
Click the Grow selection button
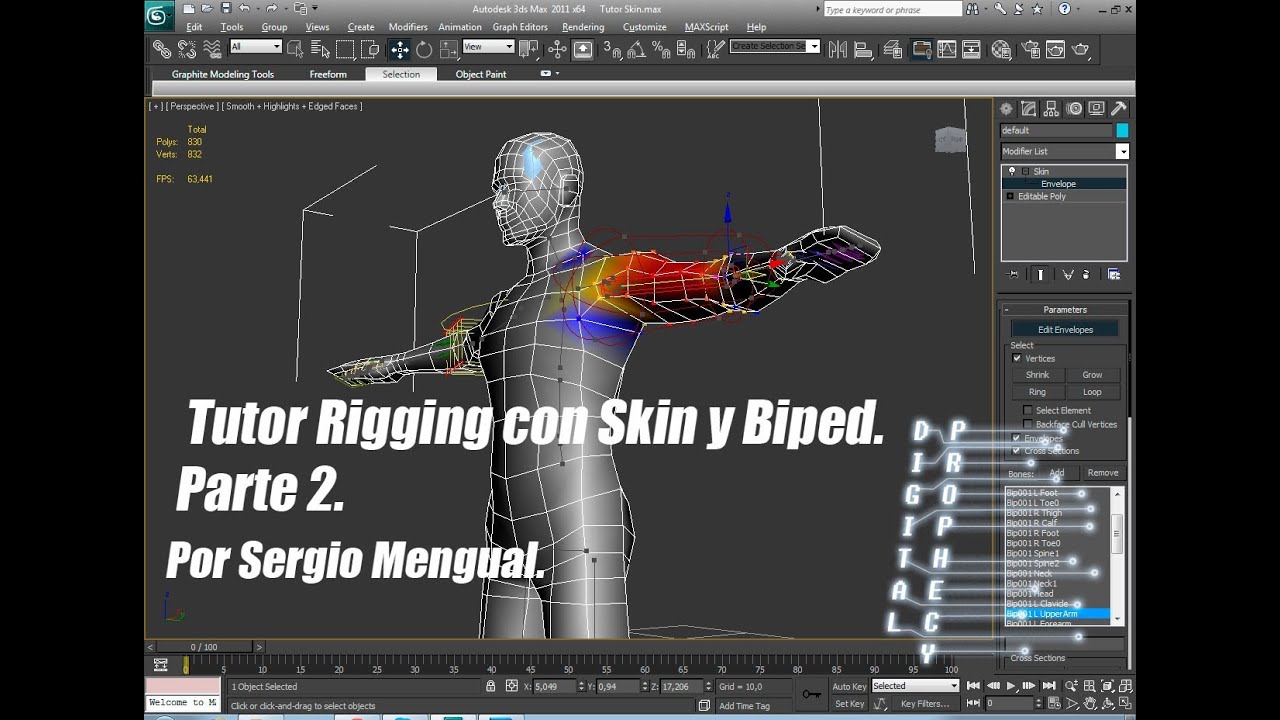1092,375
